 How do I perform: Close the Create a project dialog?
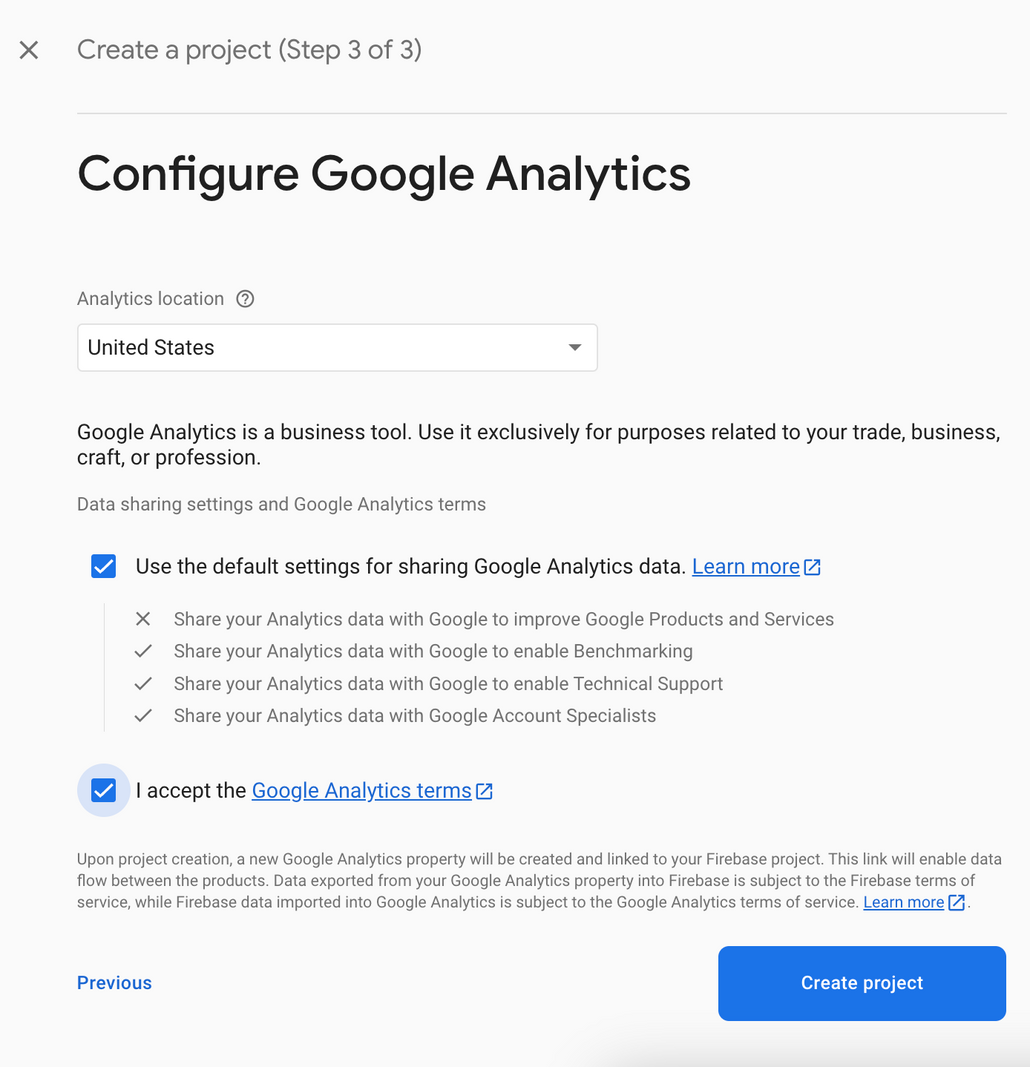29,50
